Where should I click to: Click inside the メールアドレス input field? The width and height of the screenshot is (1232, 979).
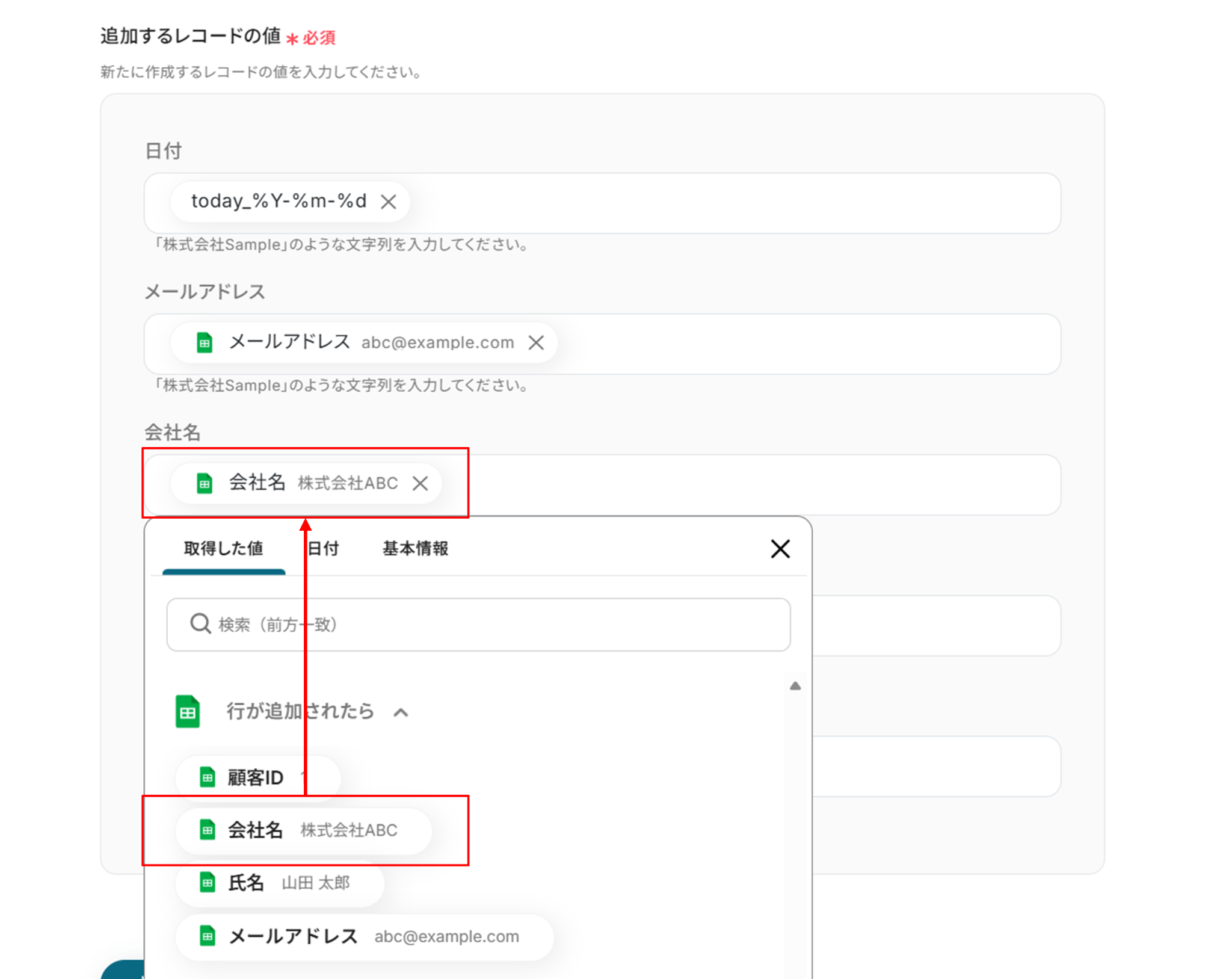[x=782, y=344]
